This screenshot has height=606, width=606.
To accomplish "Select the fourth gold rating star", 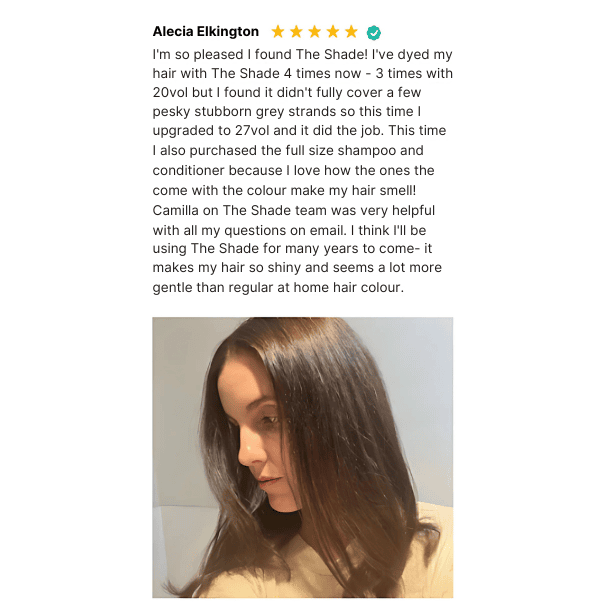I will click(x=333, y=32).
